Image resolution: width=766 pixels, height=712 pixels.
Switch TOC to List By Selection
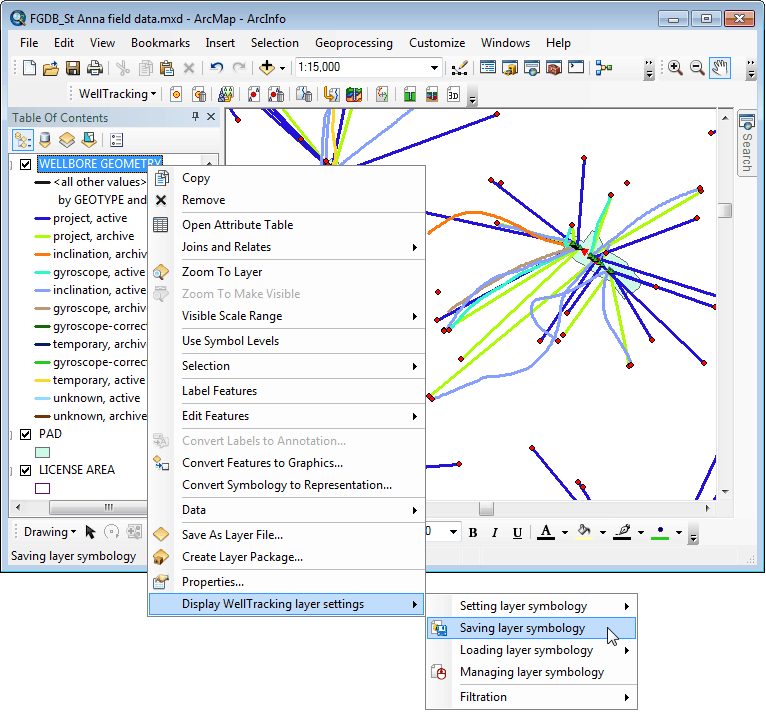[x=89, y=140]
